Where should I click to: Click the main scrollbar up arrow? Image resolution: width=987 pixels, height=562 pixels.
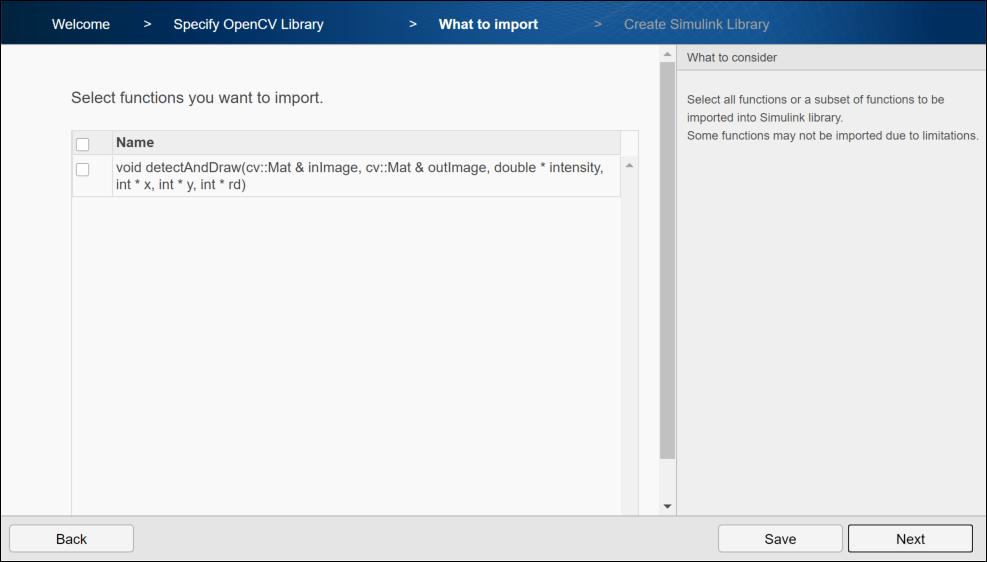(668, 54)
